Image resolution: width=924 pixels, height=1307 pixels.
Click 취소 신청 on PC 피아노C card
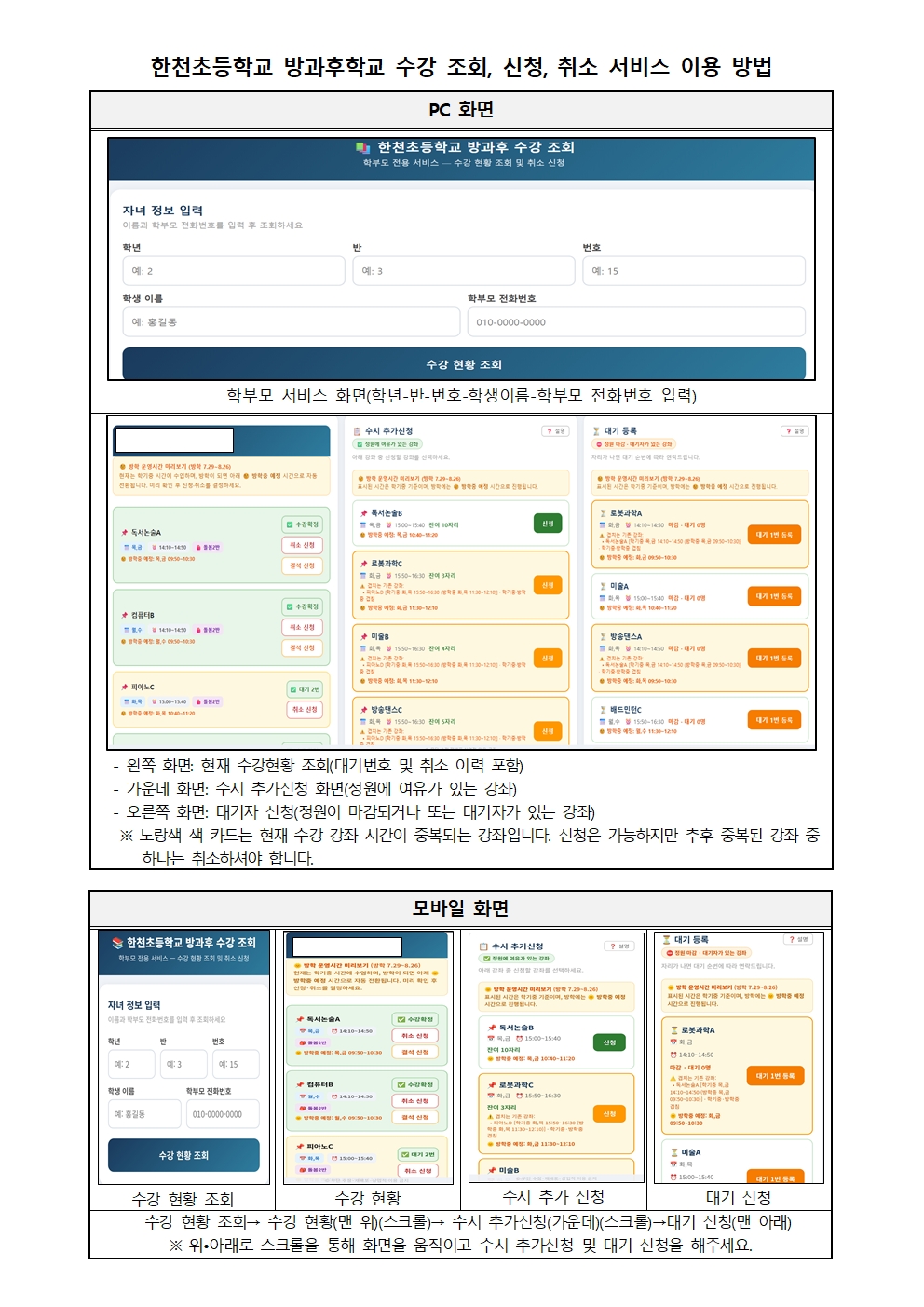pyautogui.click(x=305, y=710)
